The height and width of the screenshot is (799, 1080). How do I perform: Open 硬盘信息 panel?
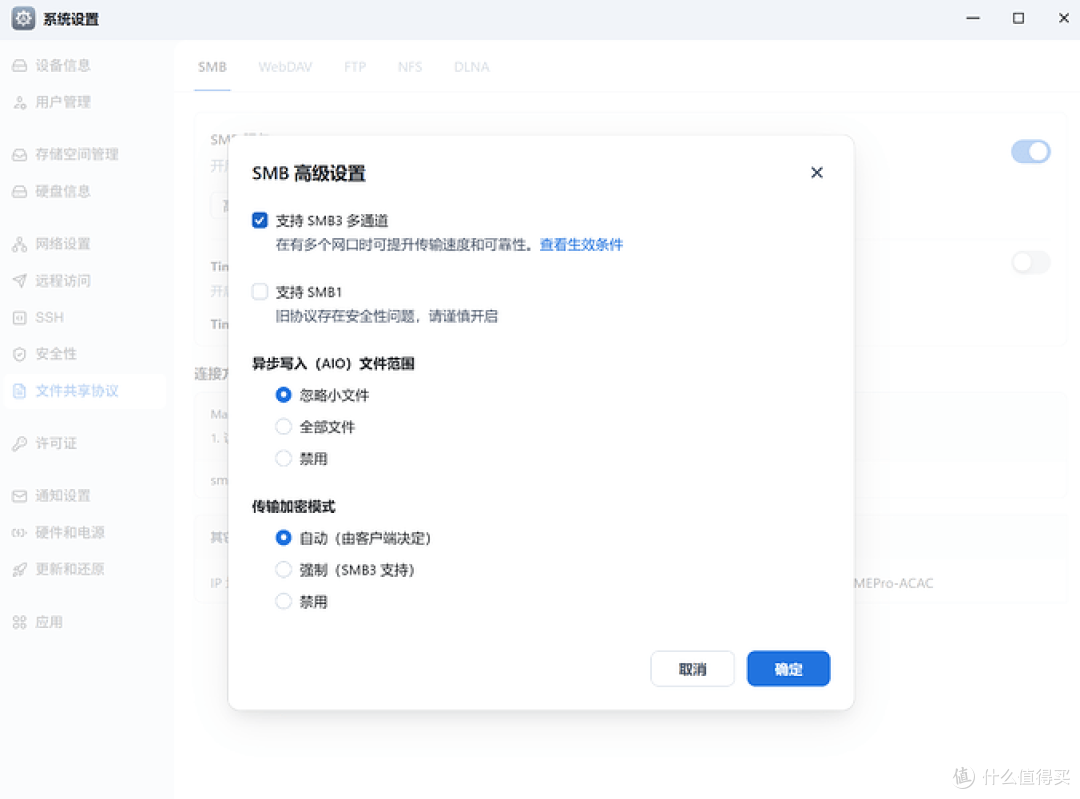[62, 191]
